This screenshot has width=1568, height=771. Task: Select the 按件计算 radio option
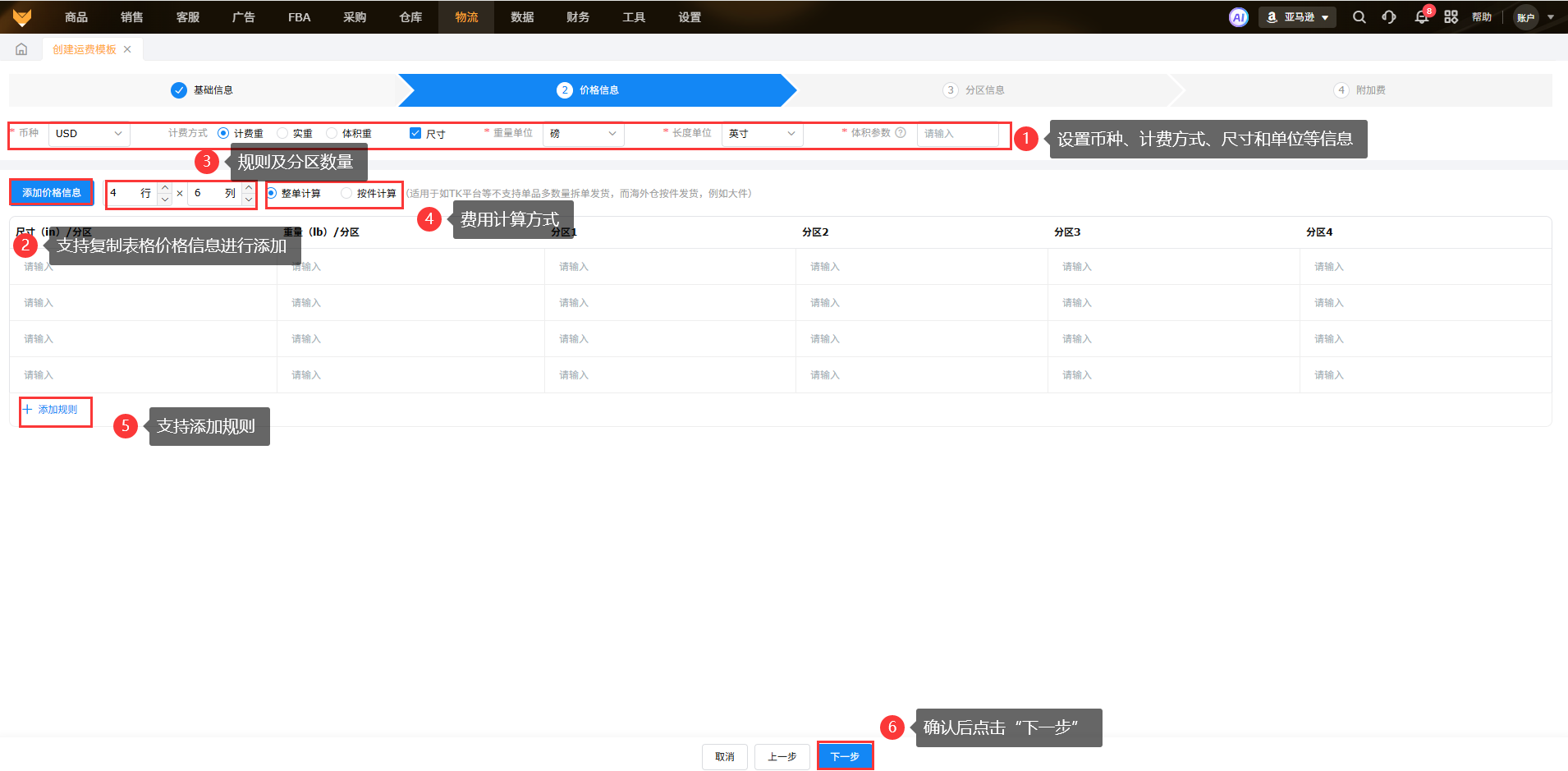pyautogui.click(x=346, y=194)
